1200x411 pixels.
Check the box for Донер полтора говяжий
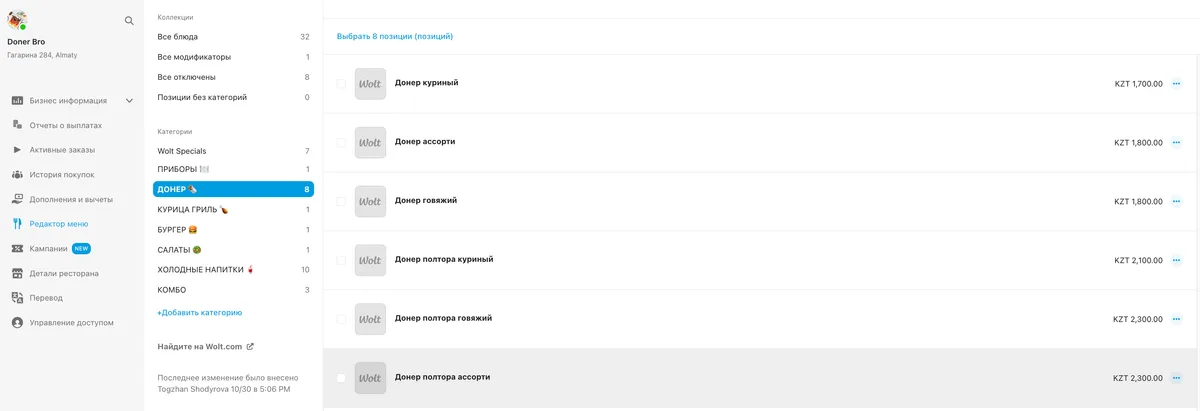point(341,319)
